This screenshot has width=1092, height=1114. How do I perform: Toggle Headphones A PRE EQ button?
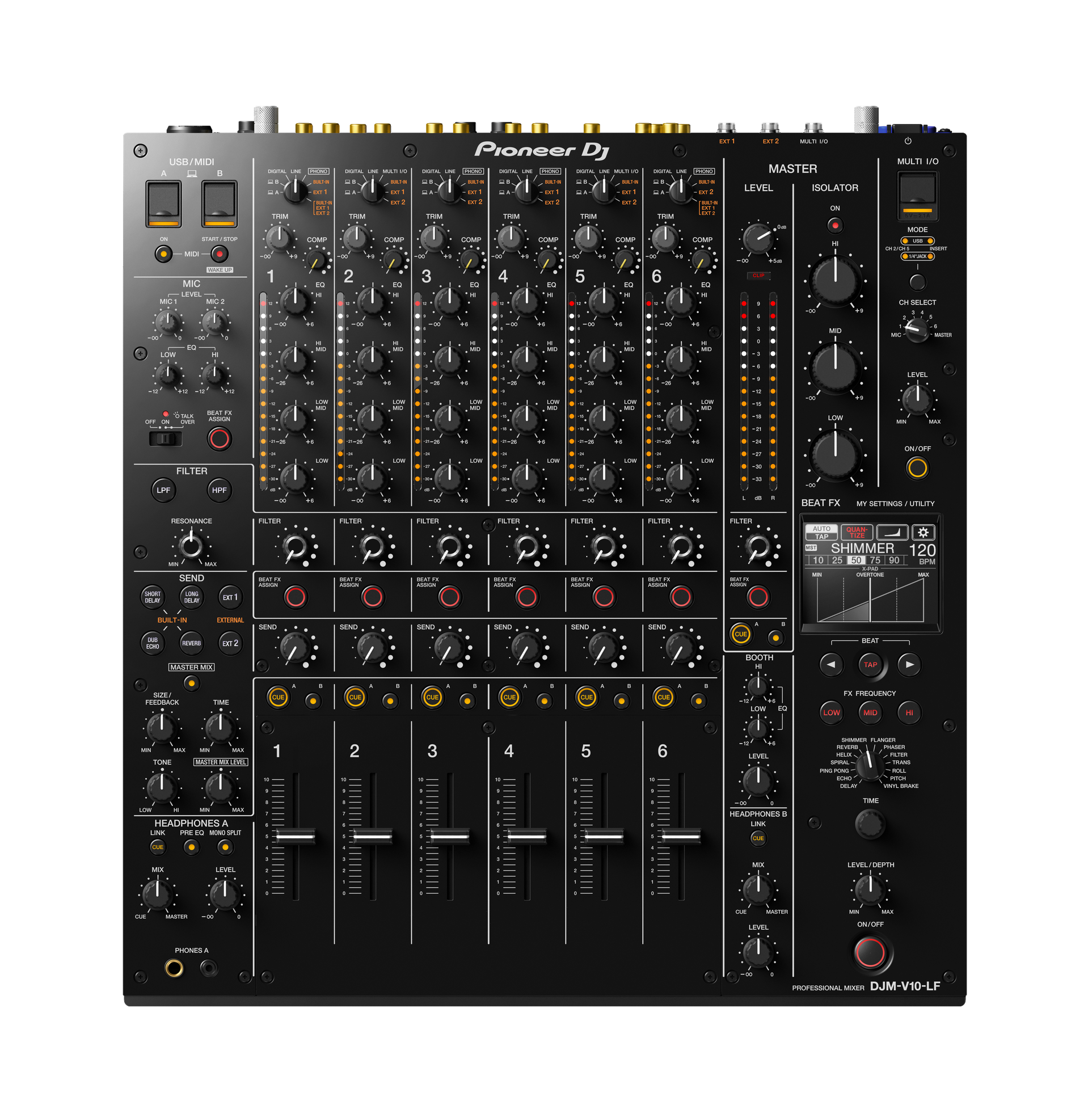coord(192,847)
